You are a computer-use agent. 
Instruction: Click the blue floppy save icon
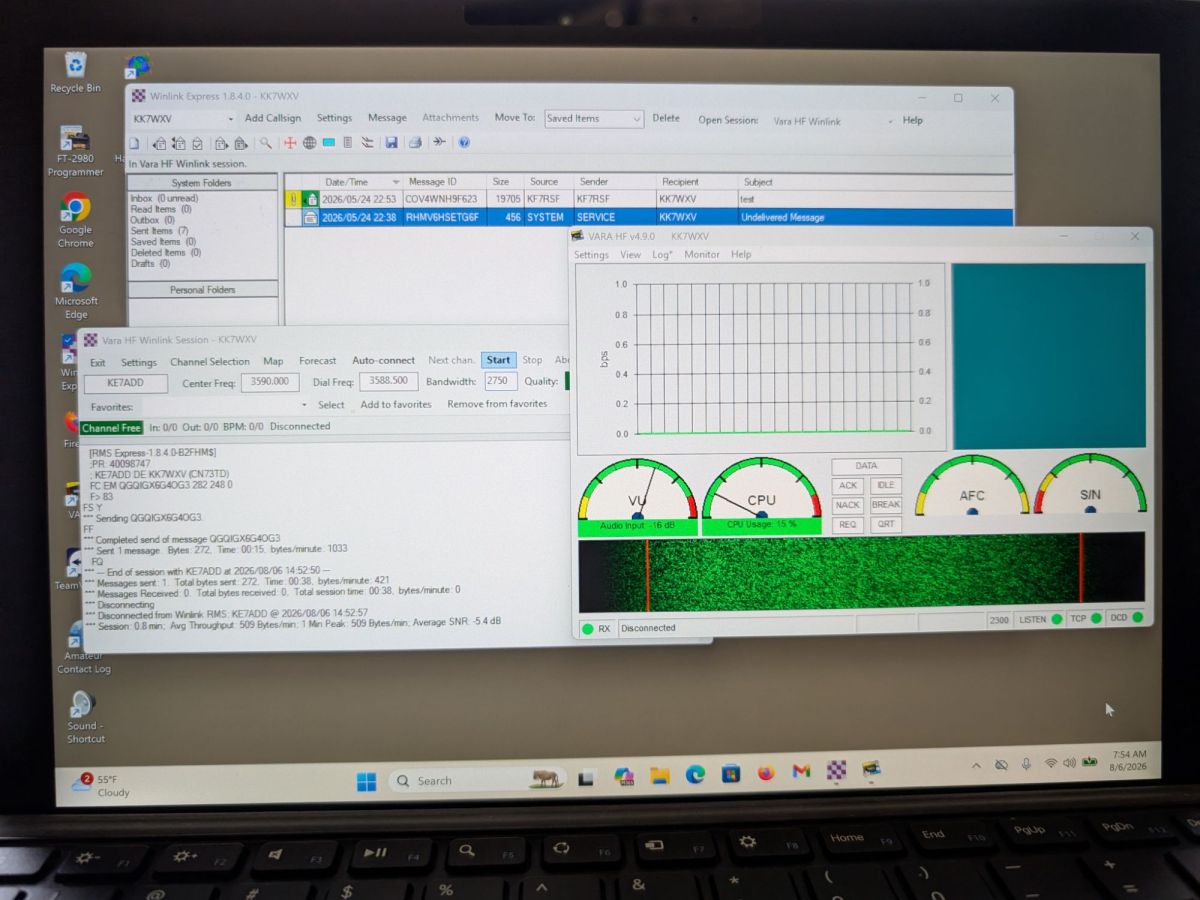pos(391,143)
